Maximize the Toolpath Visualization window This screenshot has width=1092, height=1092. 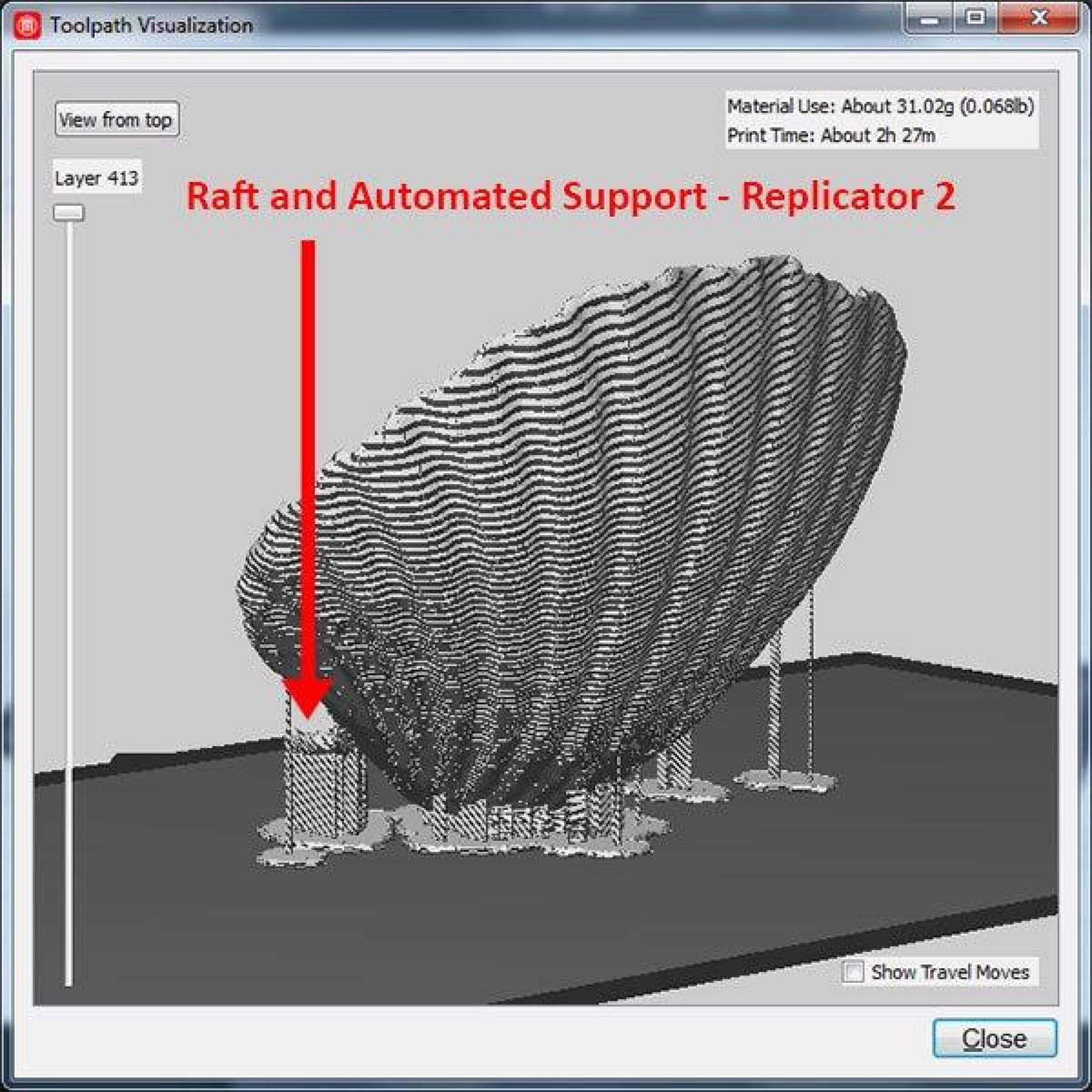pyautogui.click(x=976, y=19)
